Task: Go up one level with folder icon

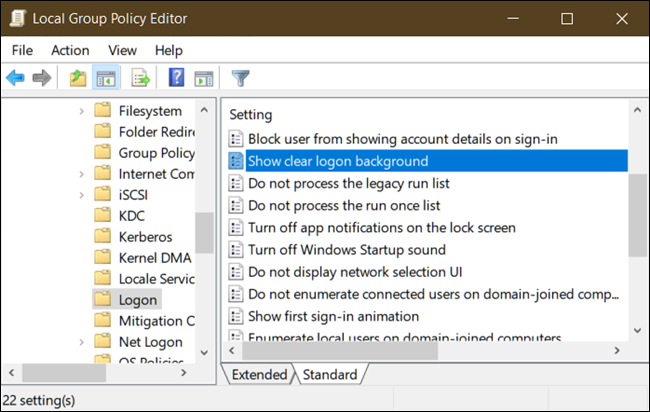Action: (x=78, y=77)
